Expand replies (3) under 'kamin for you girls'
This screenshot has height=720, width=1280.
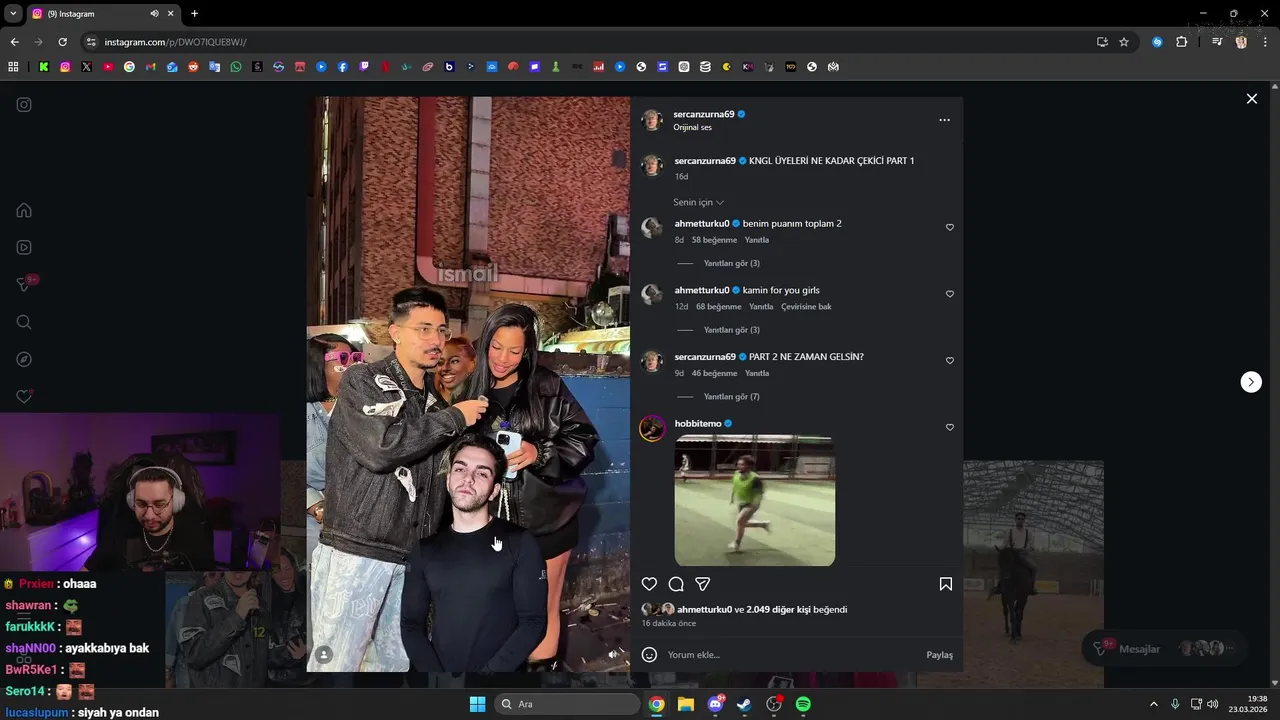pyautogui.click(x=732, y=330)
